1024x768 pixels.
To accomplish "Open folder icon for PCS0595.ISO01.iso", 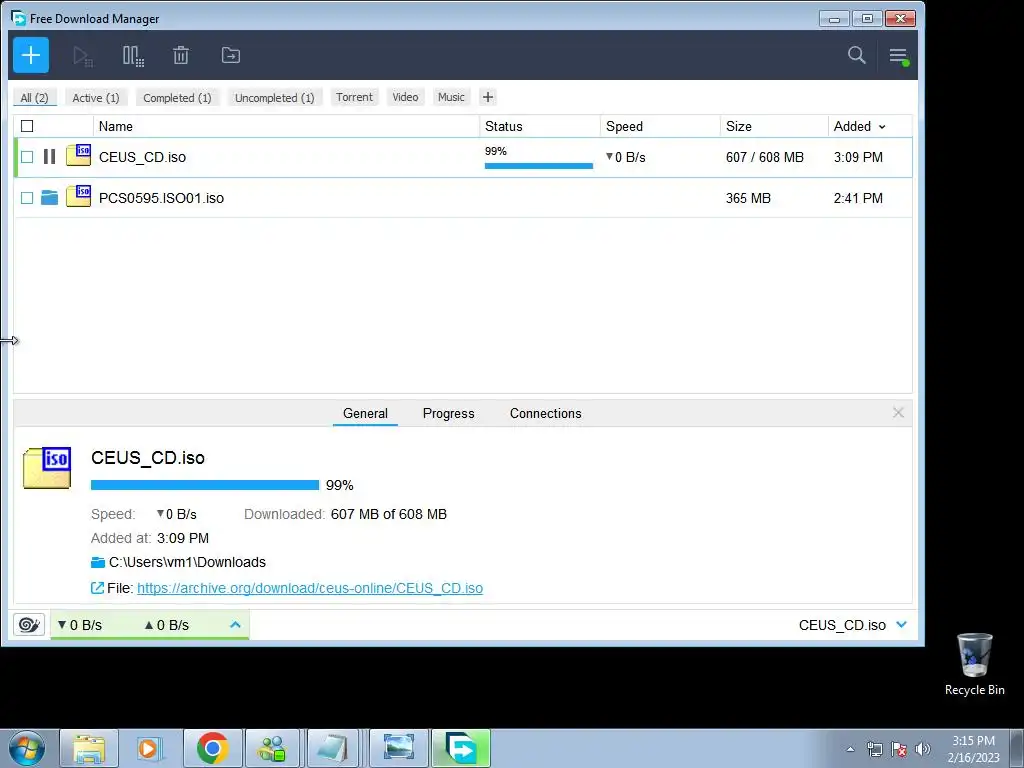I will pos(50,198).
